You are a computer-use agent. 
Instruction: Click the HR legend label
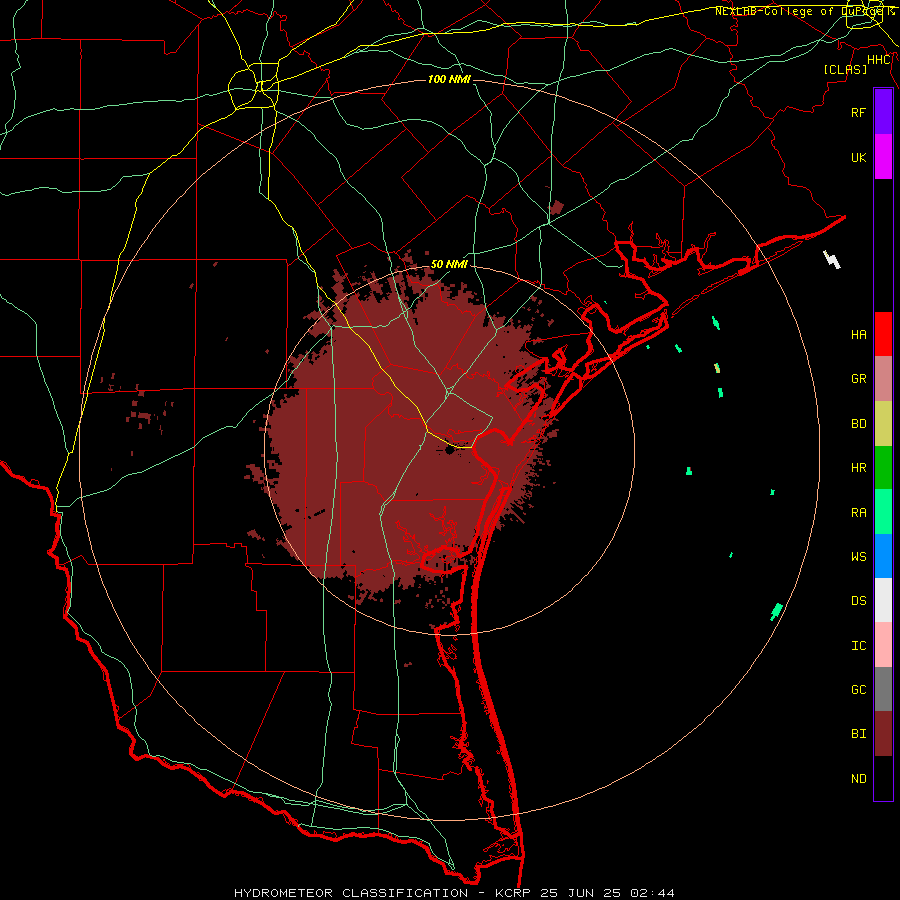coord(858,468)
